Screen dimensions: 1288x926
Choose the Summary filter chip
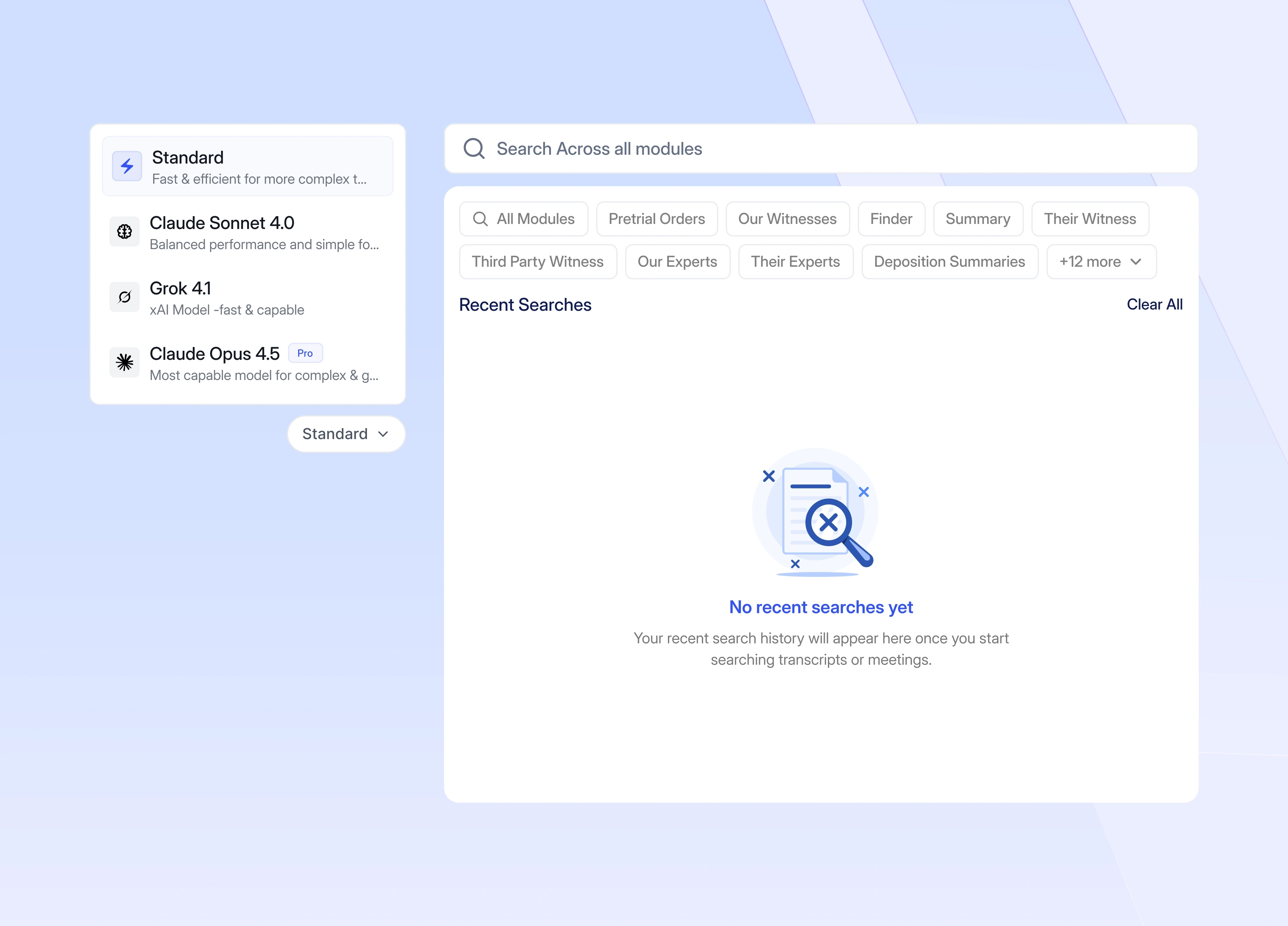click(978, 219)
